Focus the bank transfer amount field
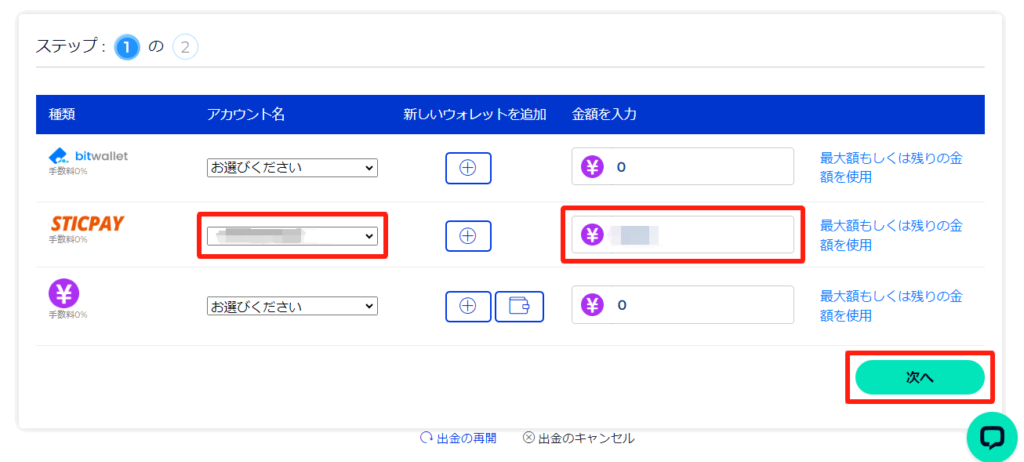This screenshot has height=462, width=1024. point(700,305)
